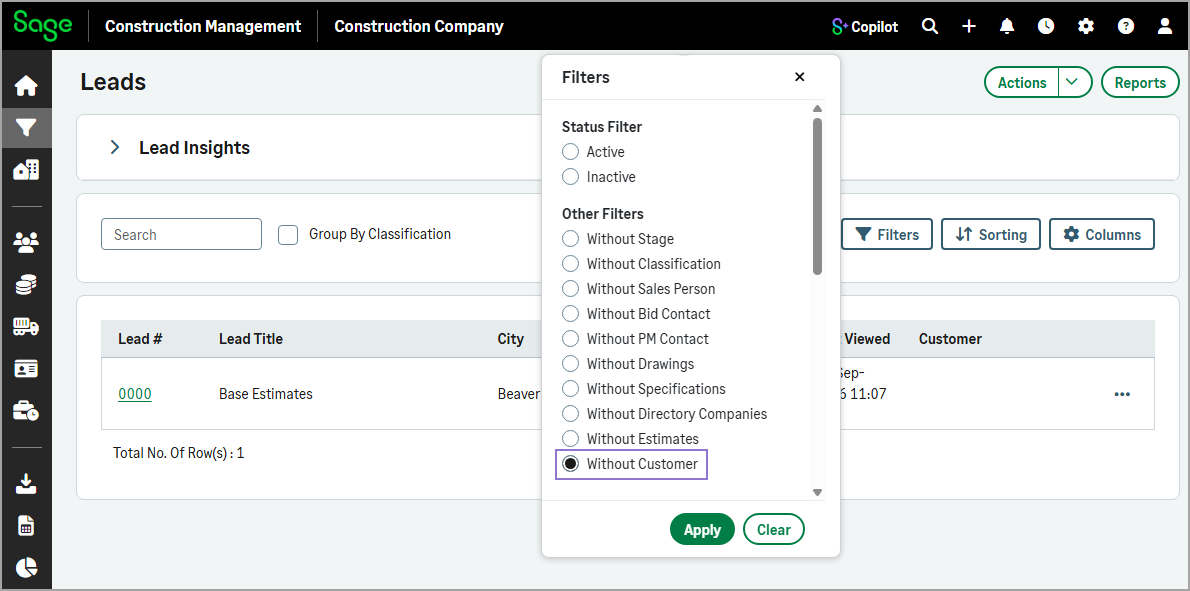Image resolution: width=1190 pixels, height=591 pixels.
Task: Open the Projects building sidebar icon
Action: (27, 170)
